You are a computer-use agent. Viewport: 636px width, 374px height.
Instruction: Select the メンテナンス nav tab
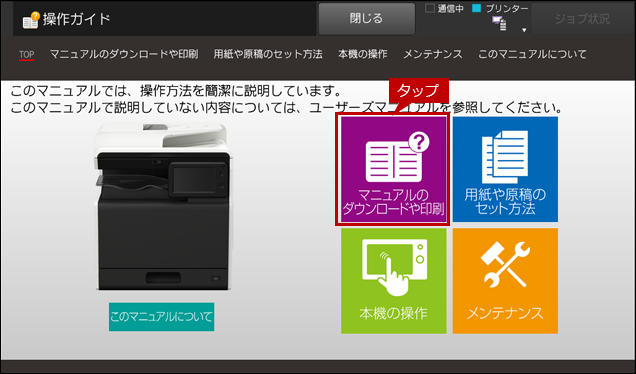[433, 54]
